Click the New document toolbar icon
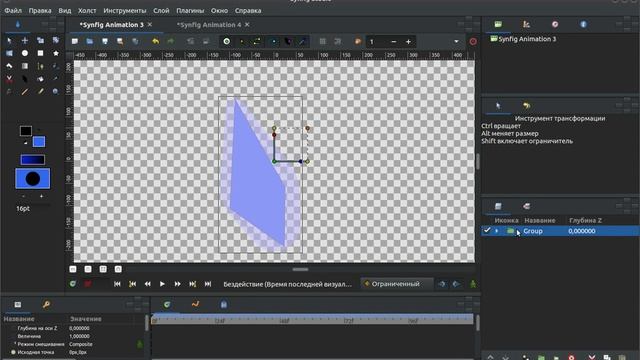Screen dimensions: 640x360 (x=75, y=41)
